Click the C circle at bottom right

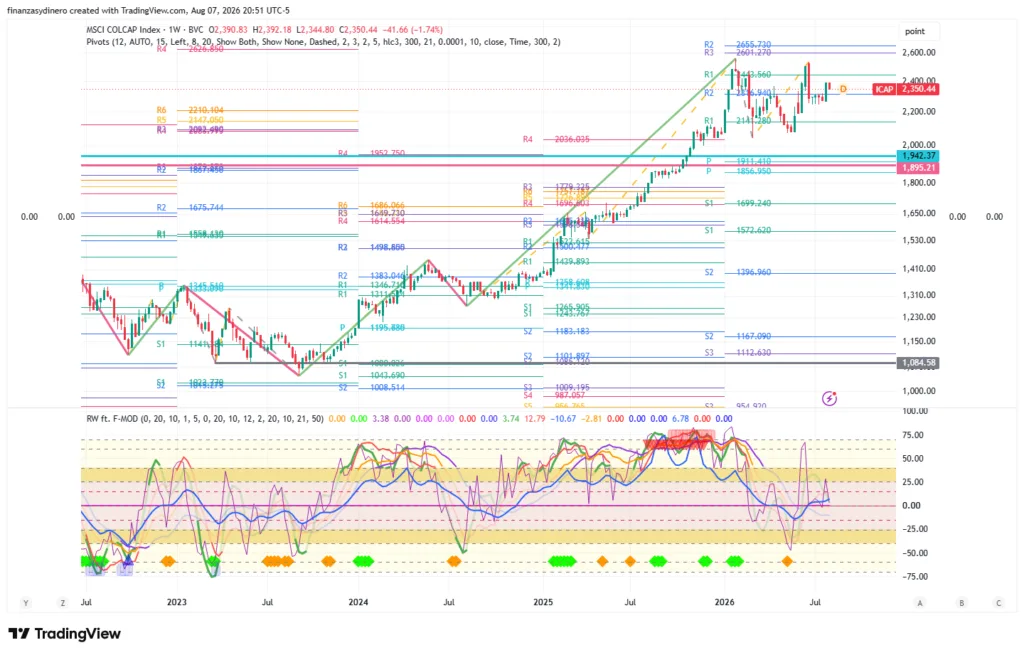[999, 603]
